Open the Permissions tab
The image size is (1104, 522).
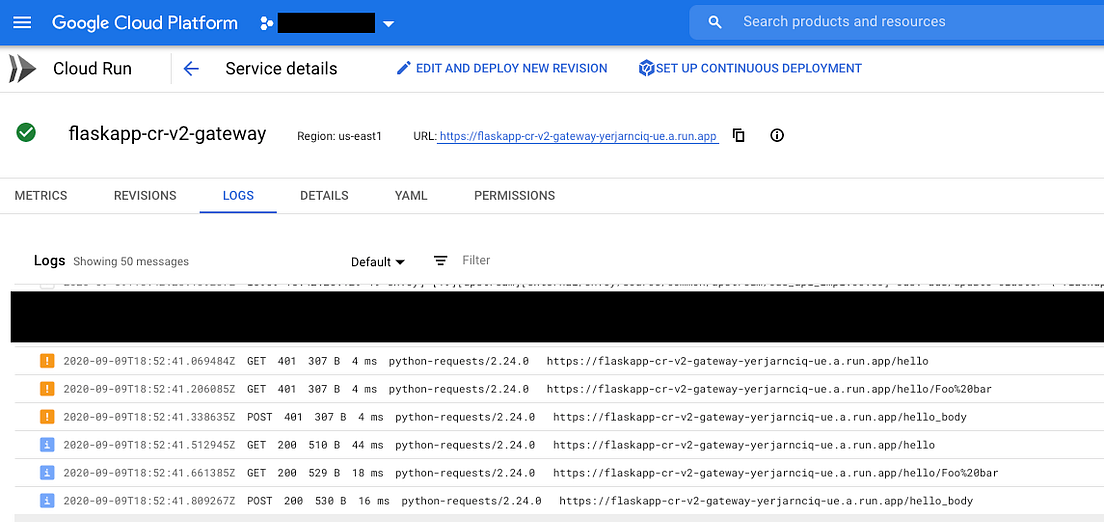click(x=515, y=196)
